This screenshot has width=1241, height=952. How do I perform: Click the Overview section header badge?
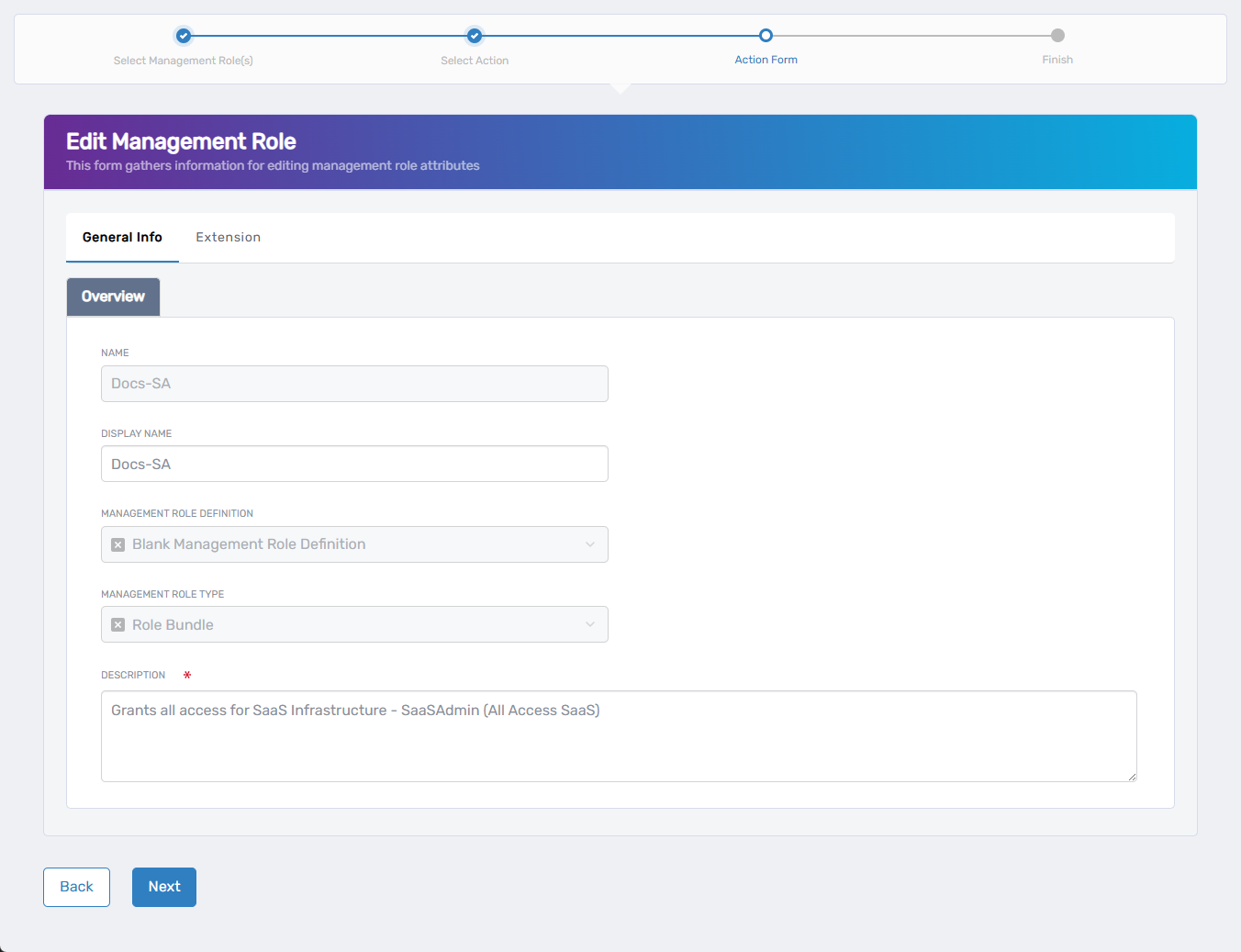click(x=113, y=296)
